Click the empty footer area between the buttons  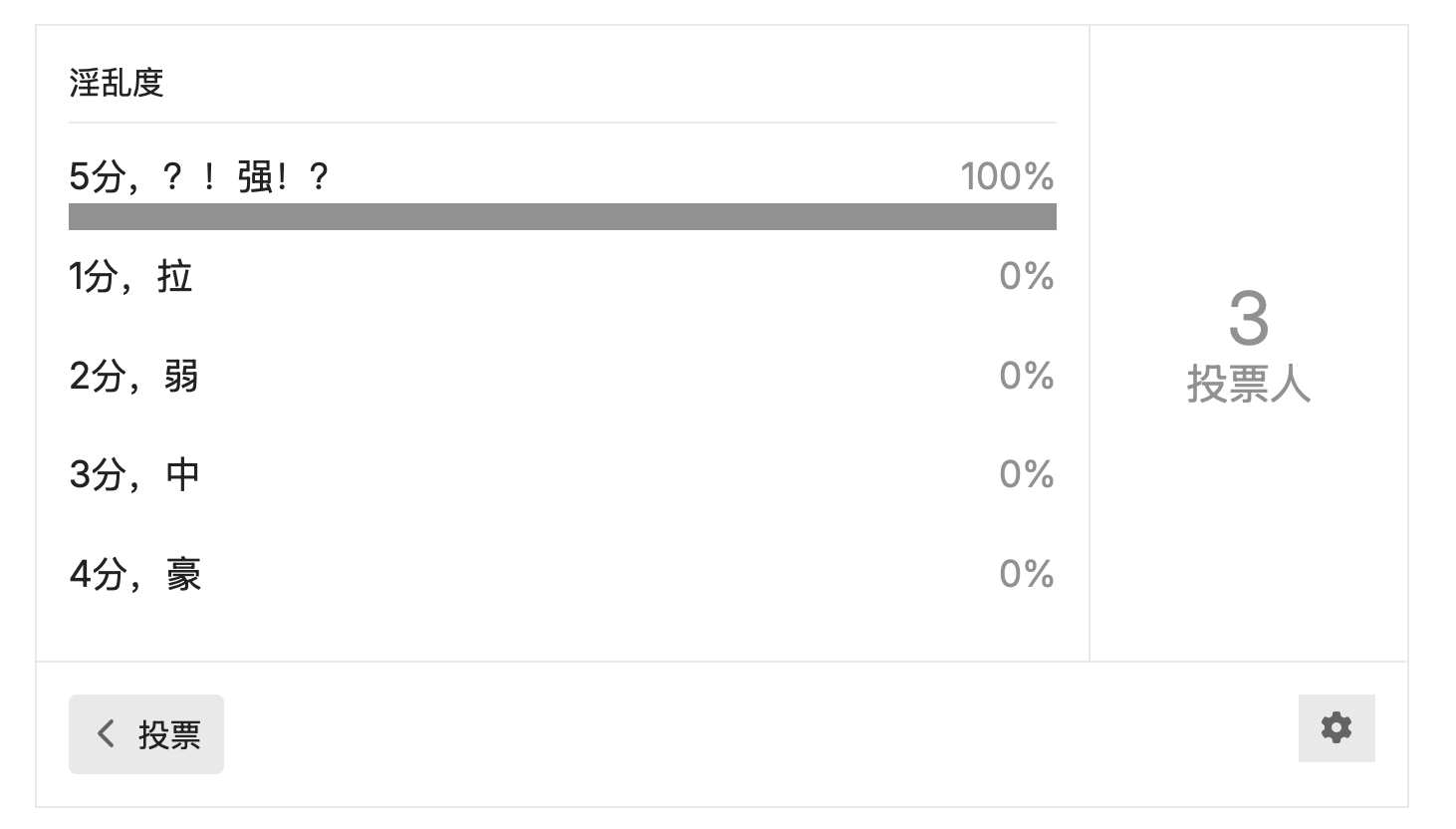click(x=757, y=734)
